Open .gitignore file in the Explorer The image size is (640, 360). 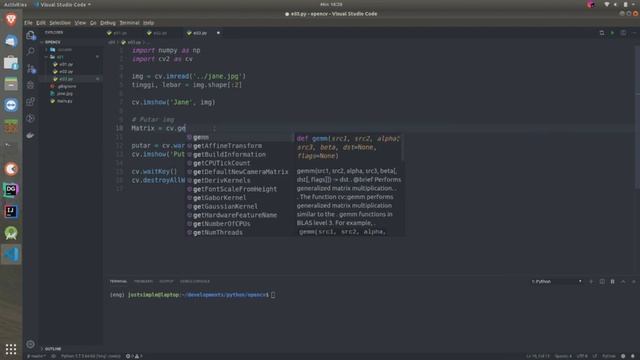coord(67,86)
